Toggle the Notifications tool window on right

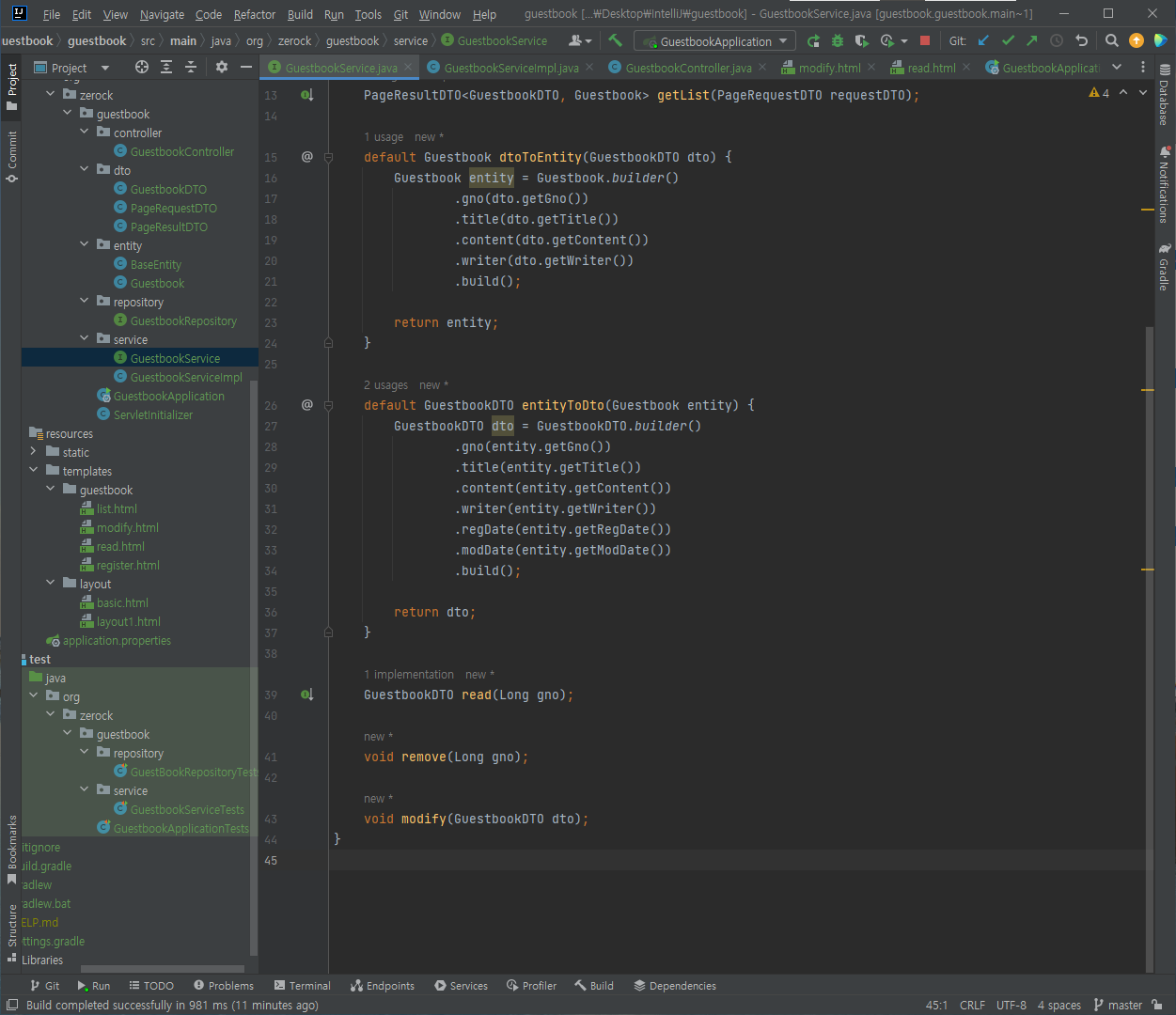pyautogui.click(x=1165, y=184)
